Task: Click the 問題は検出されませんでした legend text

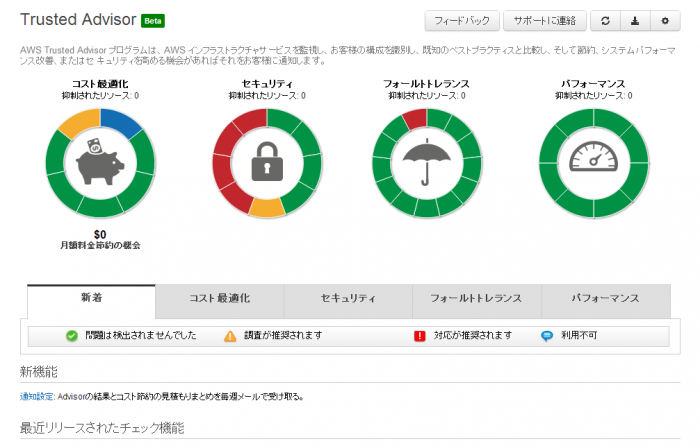Action: click(x=141, y=335)
